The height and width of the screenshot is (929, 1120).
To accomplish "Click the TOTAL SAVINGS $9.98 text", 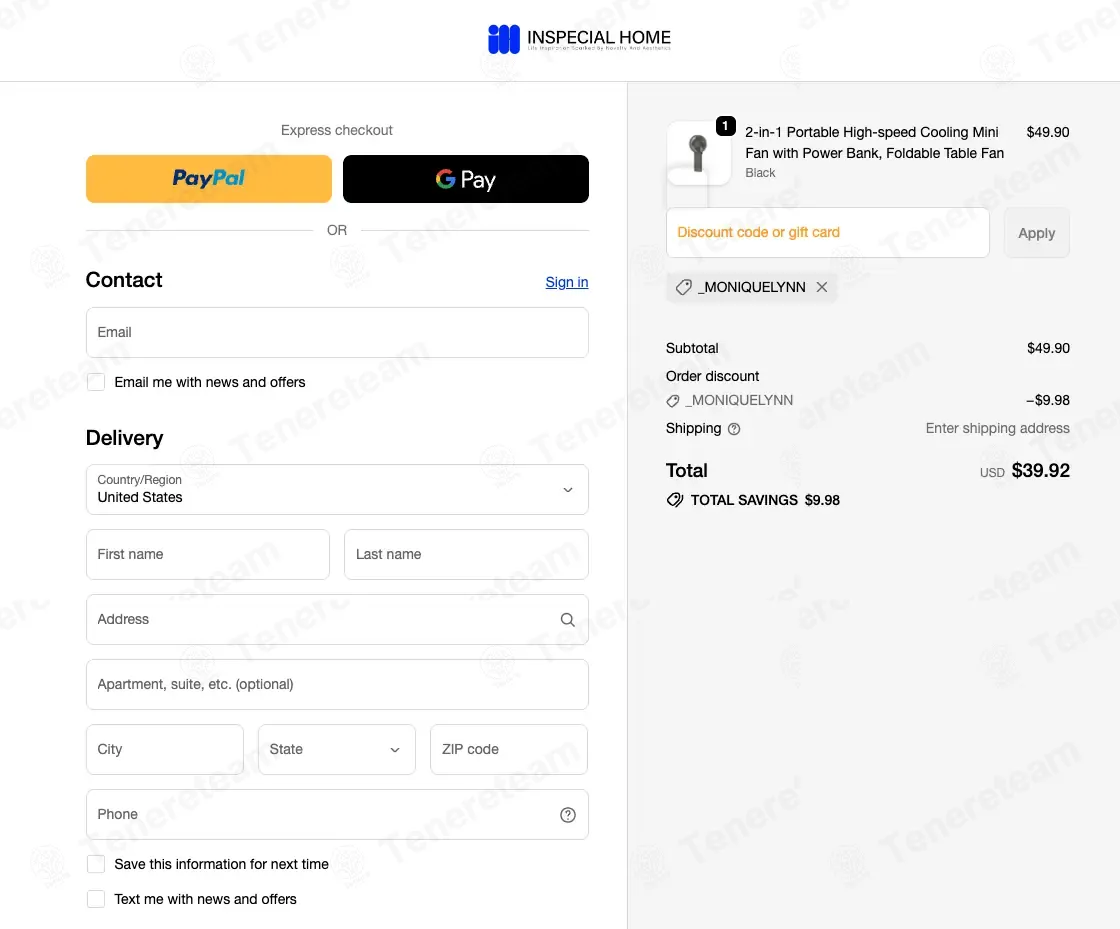I will click(x=765, y=500).
